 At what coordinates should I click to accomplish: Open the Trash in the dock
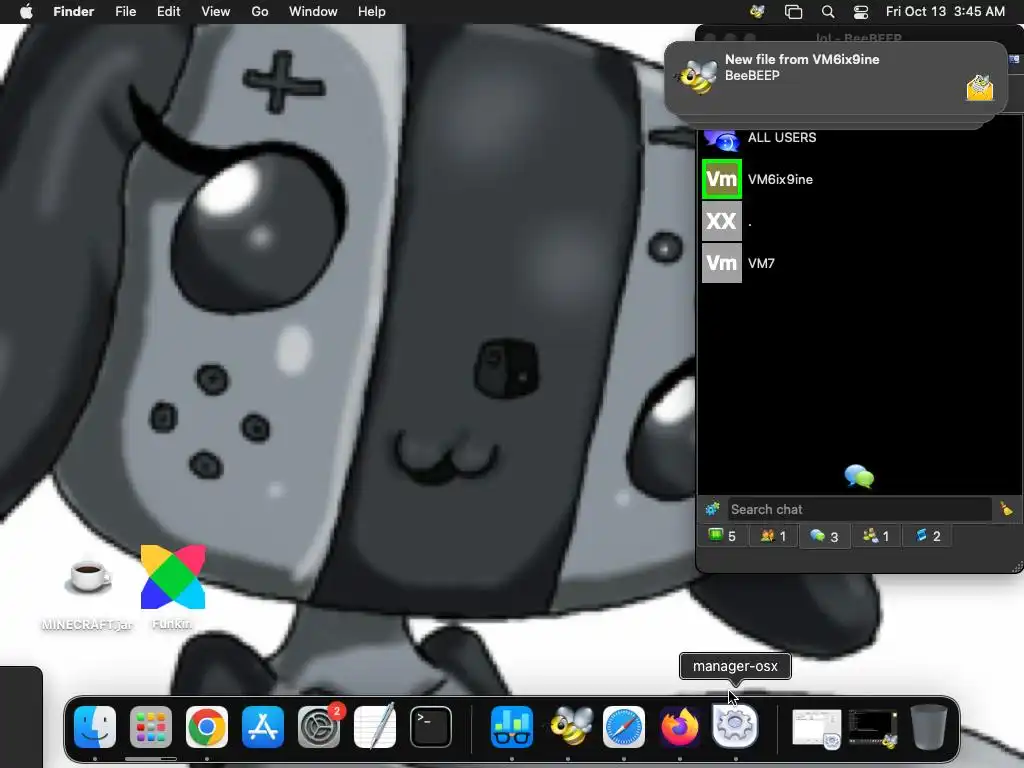tap(929, 727)
